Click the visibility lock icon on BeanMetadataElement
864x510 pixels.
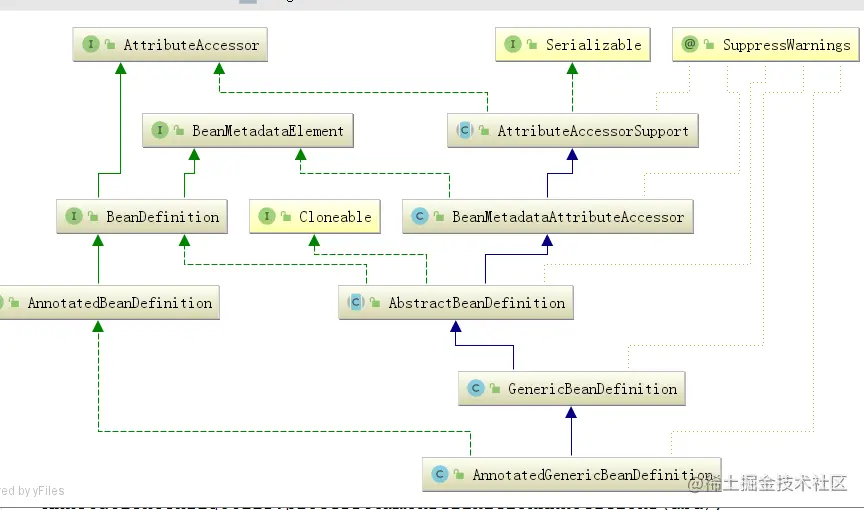pos(179,131)
